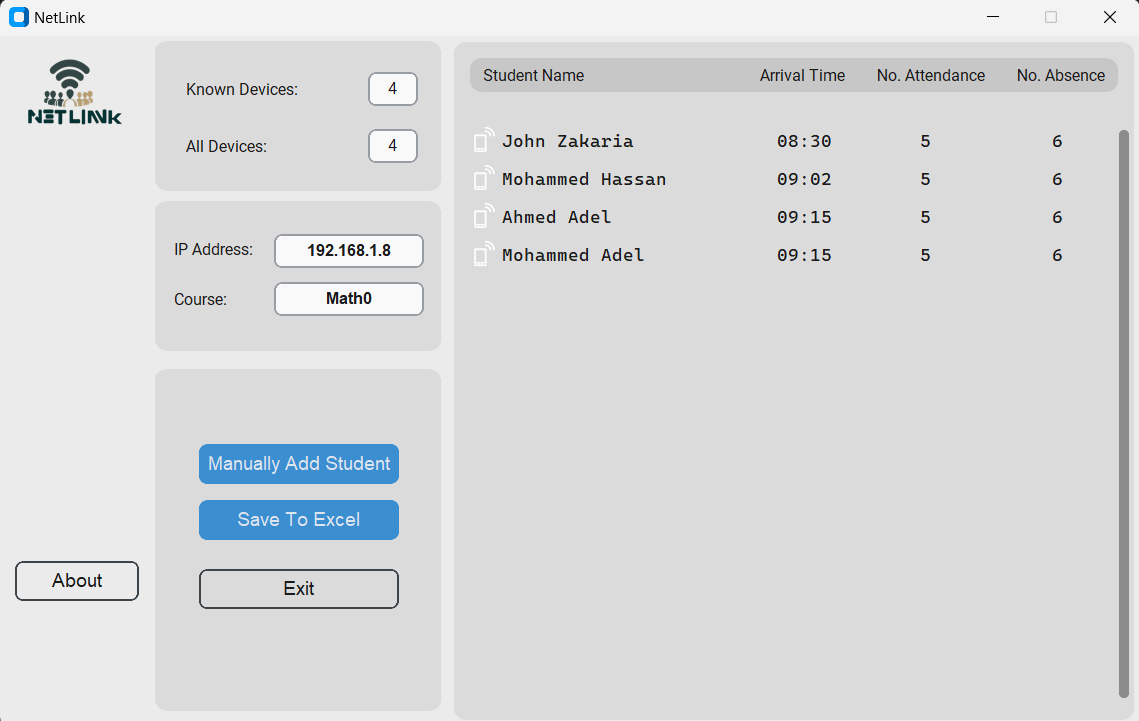Click the Arrival Time column header
1139x721 pixels.
pos(802,75)
